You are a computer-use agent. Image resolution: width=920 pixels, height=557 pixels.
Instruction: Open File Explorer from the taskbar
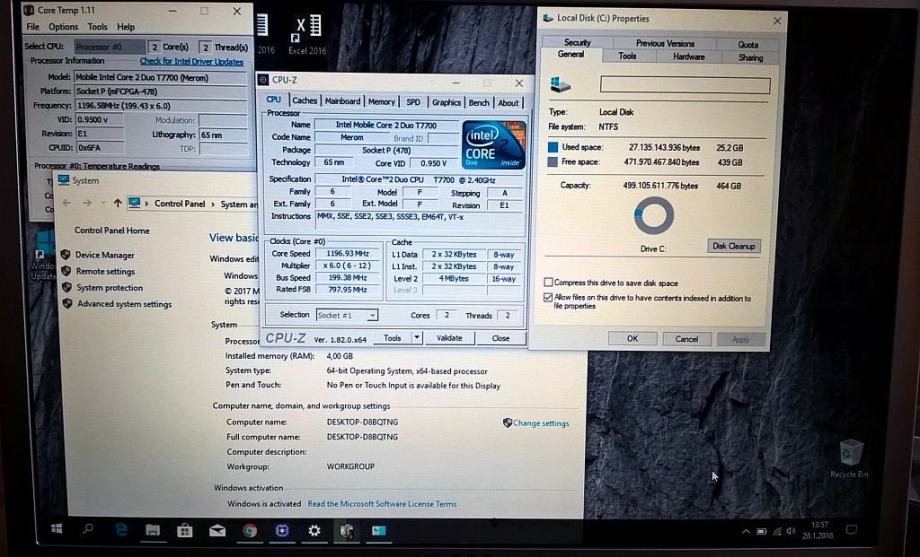click(x=153, y=531)
